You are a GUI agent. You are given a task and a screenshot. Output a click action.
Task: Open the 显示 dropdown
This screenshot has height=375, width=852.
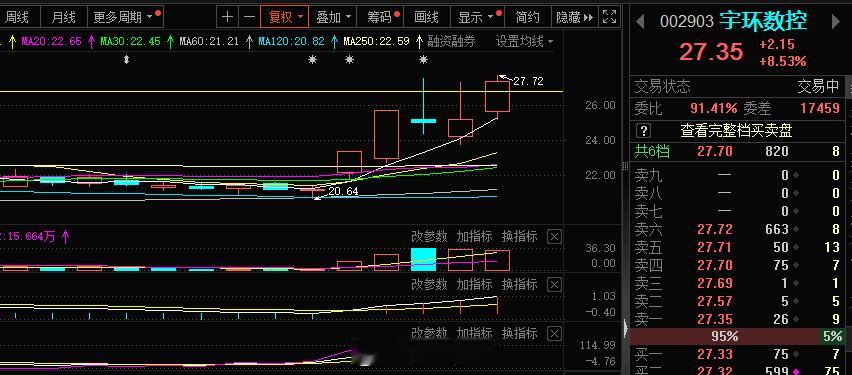pos(479,17)
